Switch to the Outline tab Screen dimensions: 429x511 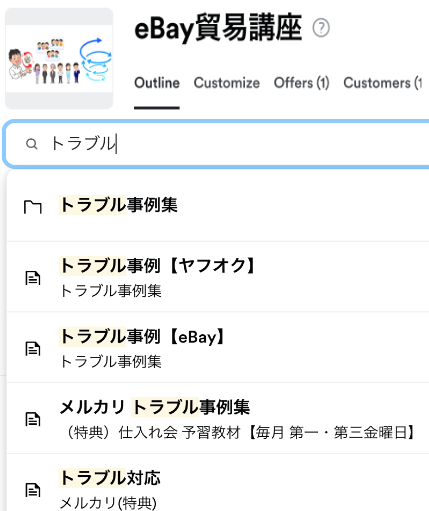click(x=157, y=83)
